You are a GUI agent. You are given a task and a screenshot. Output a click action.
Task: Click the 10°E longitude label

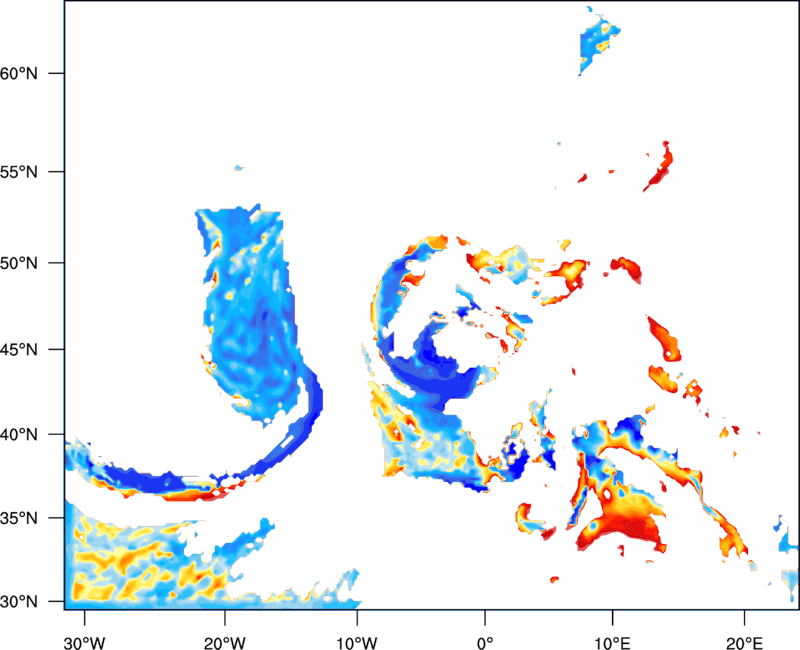coord(613,643)
